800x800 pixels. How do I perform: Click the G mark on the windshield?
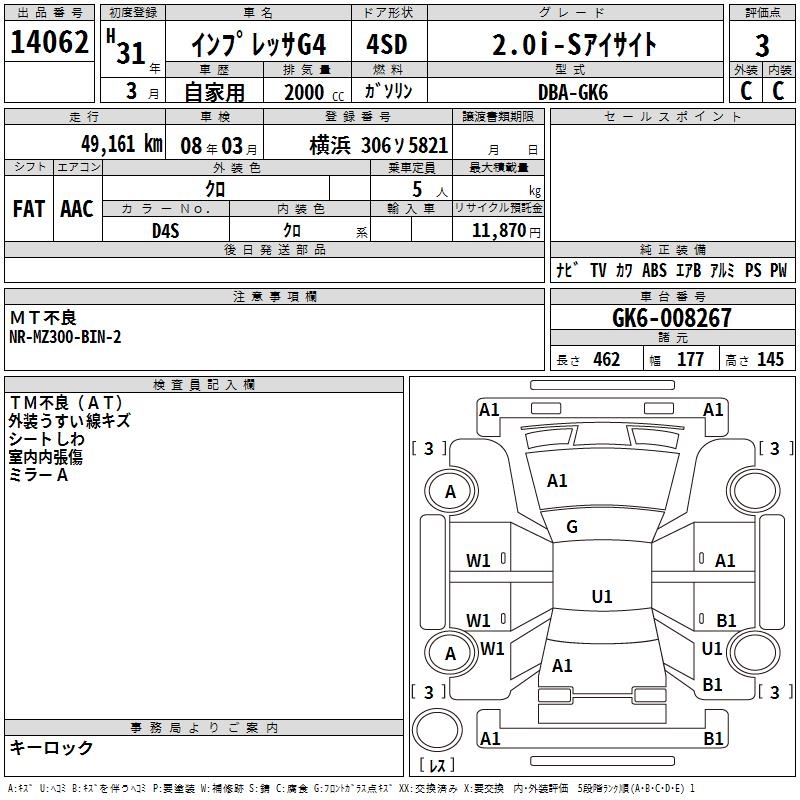pos(572,527)
